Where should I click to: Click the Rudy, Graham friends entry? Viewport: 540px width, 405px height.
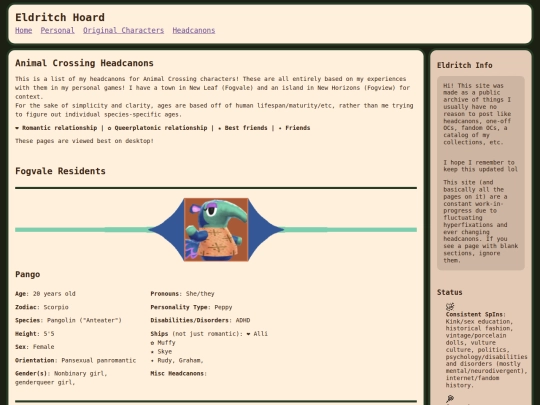177,361
